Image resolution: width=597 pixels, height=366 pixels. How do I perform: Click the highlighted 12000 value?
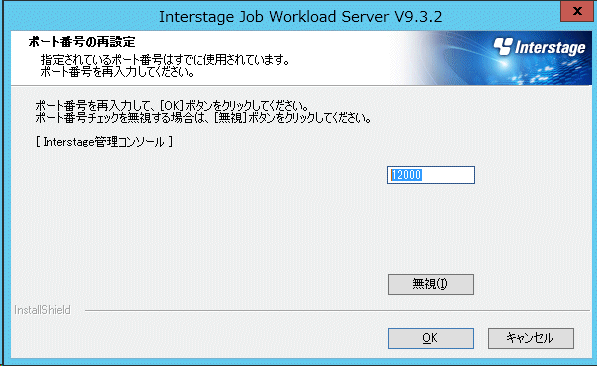click(x=406, y=175)
